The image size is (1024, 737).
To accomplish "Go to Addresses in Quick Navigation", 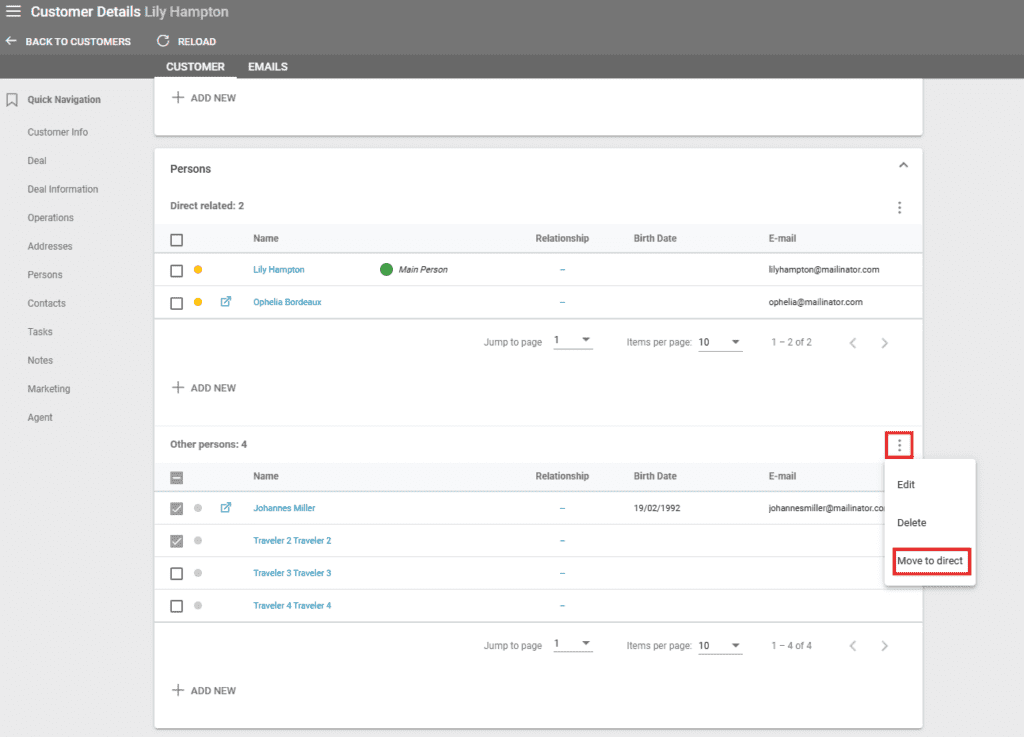I will click(50, 246).
